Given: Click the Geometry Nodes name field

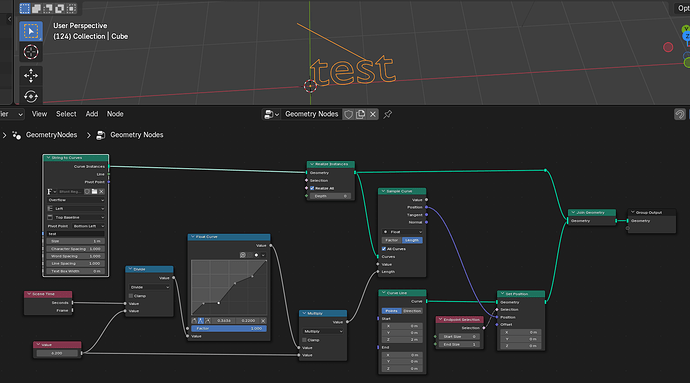Looking at the screenshot, I should click(x=312, y=114).
